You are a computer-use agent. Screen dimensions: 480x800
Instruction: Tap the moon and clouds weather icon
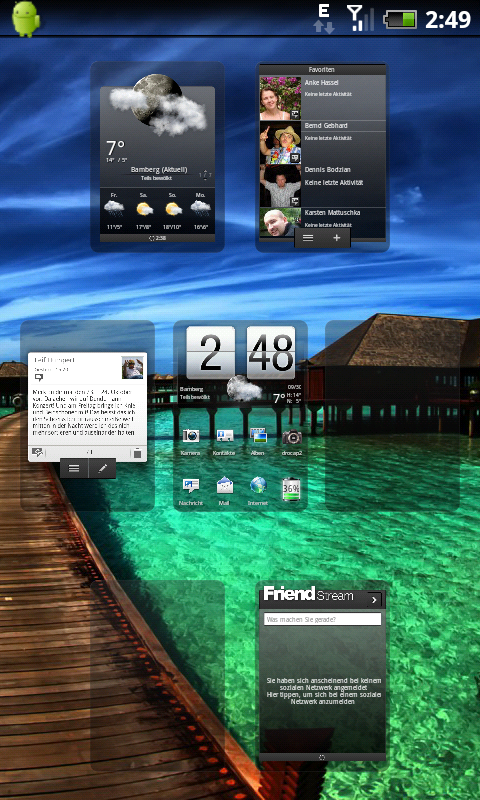coord(158,105)
